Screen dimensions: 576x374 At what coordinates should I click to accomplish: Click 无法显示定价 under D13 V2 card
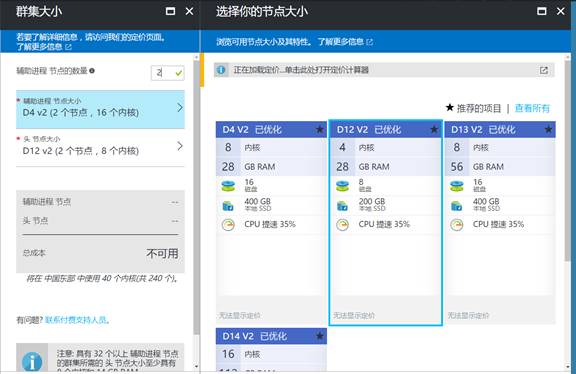[468, 315]
